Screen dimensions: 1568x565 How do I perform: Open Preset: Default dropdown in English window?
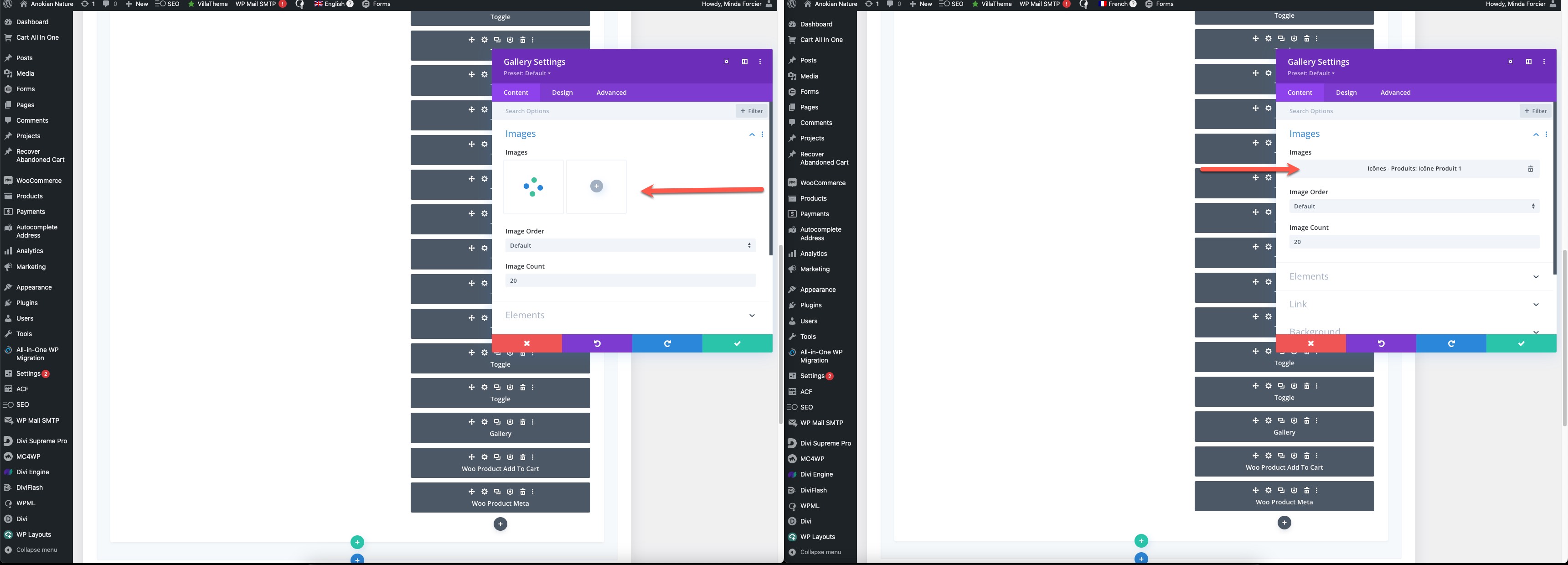coord(527,73)
